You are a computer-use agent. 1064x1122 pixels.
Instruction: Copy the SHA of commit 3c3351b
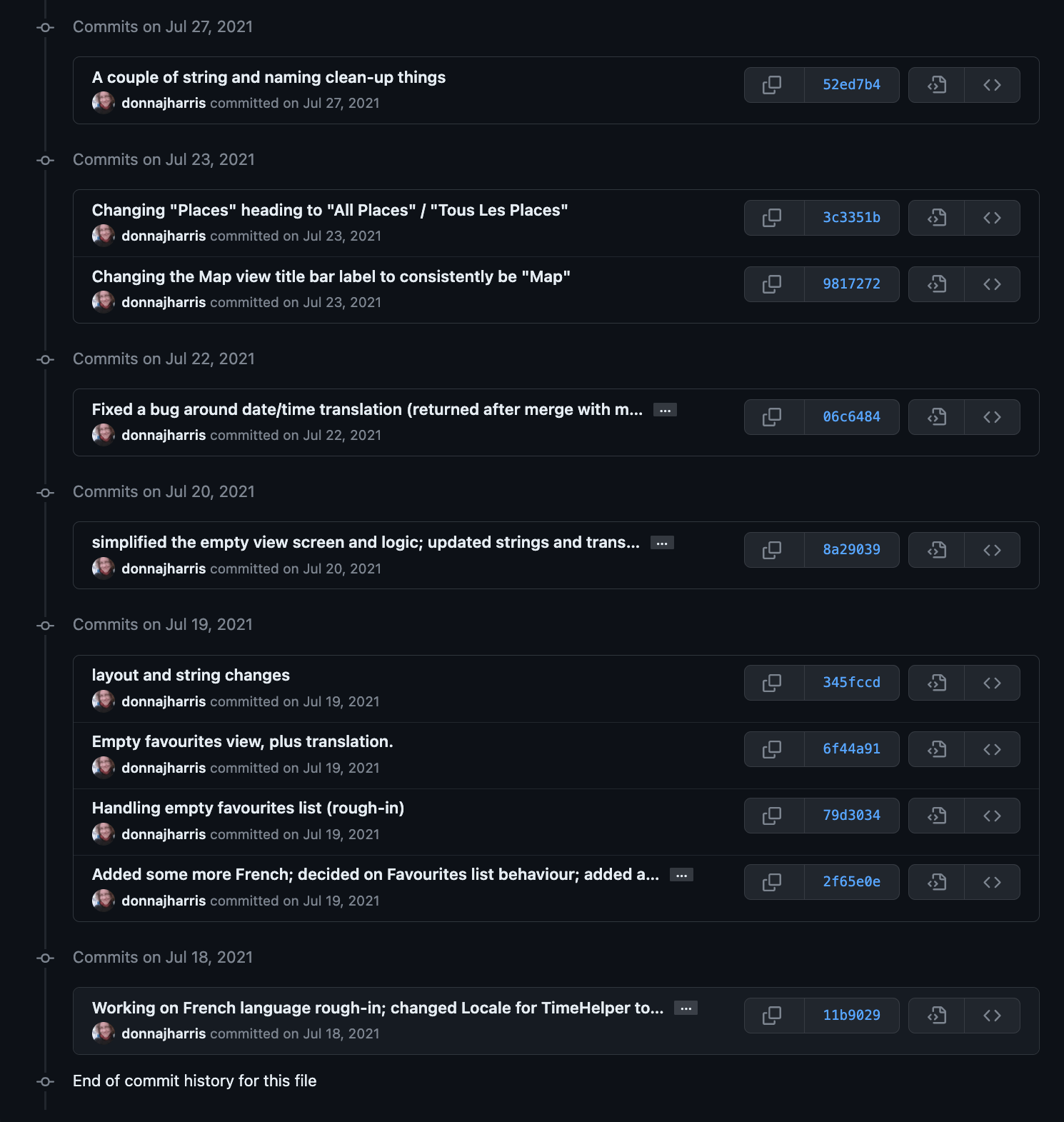tap(773, 217)
